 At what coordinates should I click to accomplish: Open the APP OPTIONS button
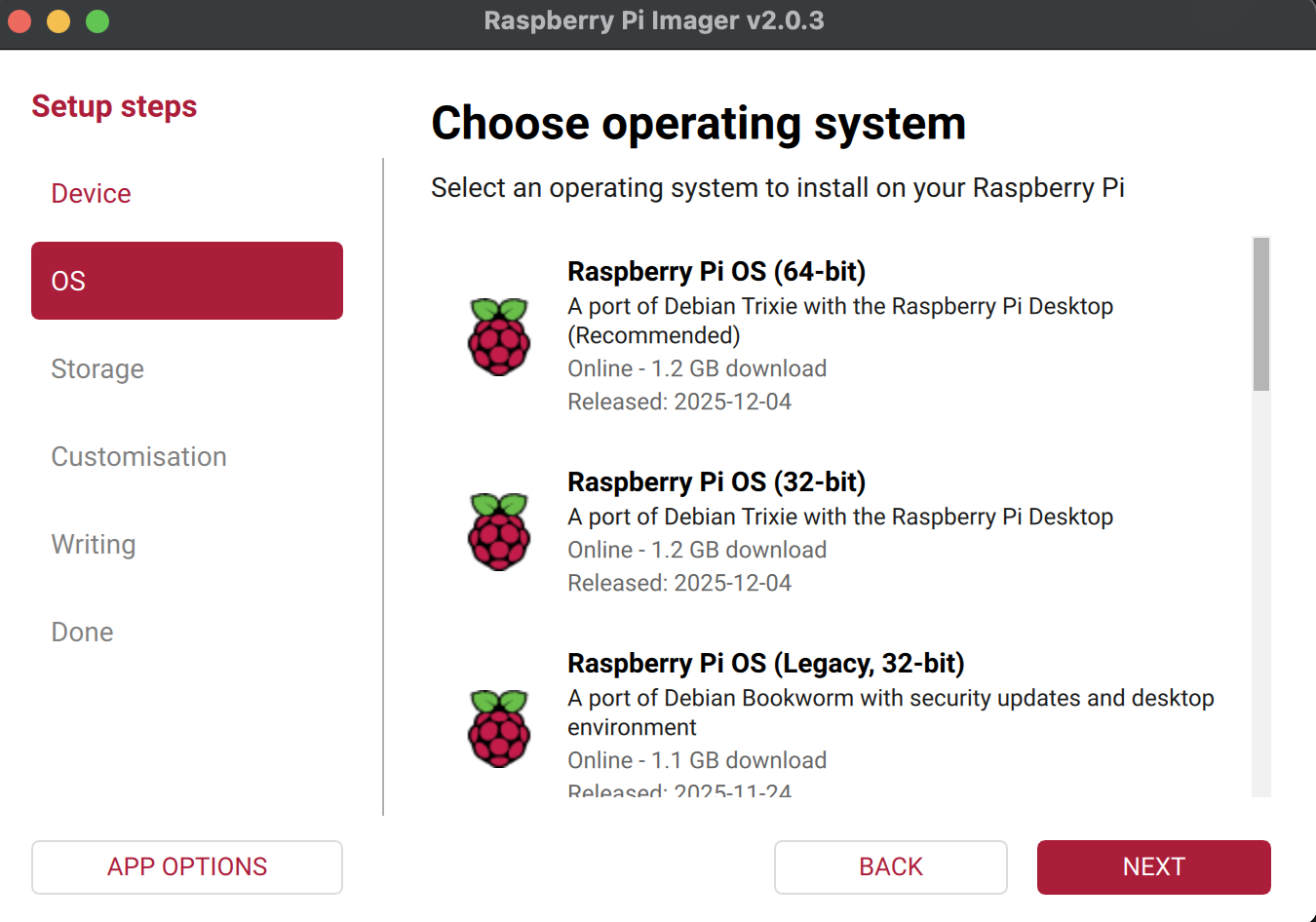(187, 866)
